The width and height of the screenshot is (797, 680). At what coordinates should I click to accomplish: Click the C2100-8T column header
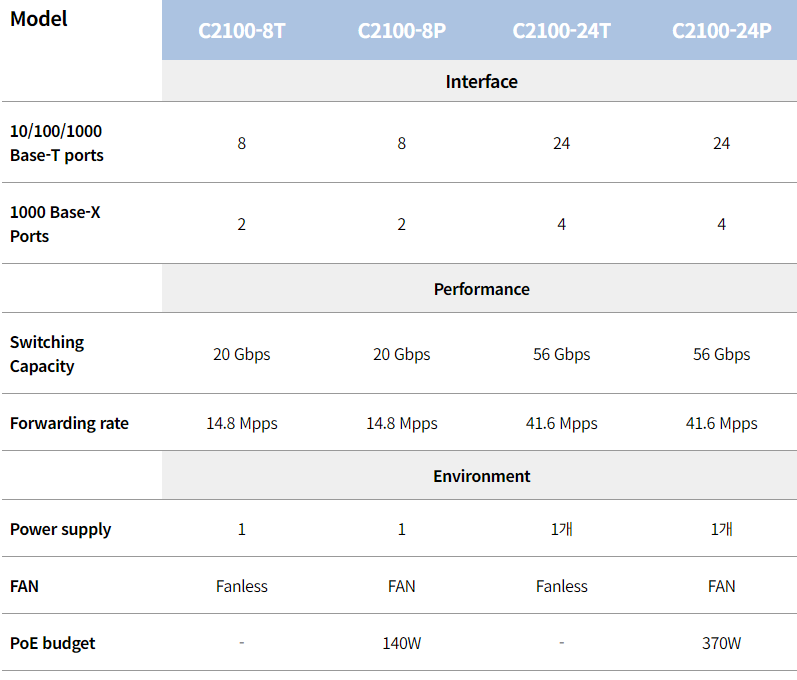(241, 31)
